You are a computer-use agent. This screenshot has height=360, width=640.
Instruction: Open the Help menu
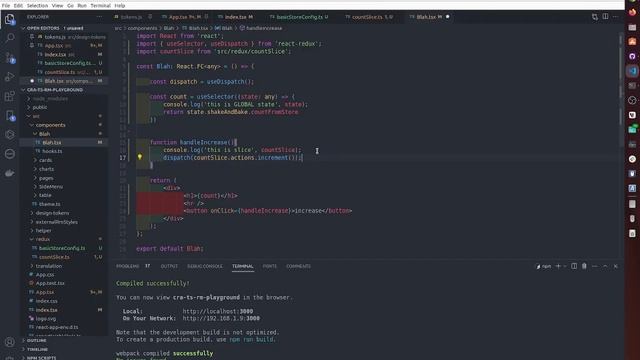tap(120, 5)
